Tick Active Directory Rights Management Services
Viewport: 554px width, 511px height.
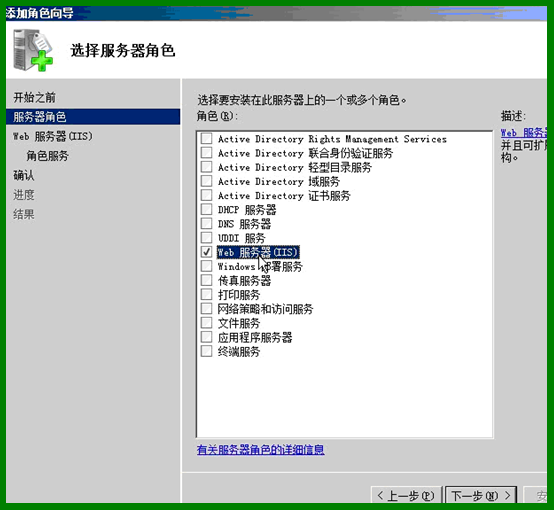coord(206,139)
